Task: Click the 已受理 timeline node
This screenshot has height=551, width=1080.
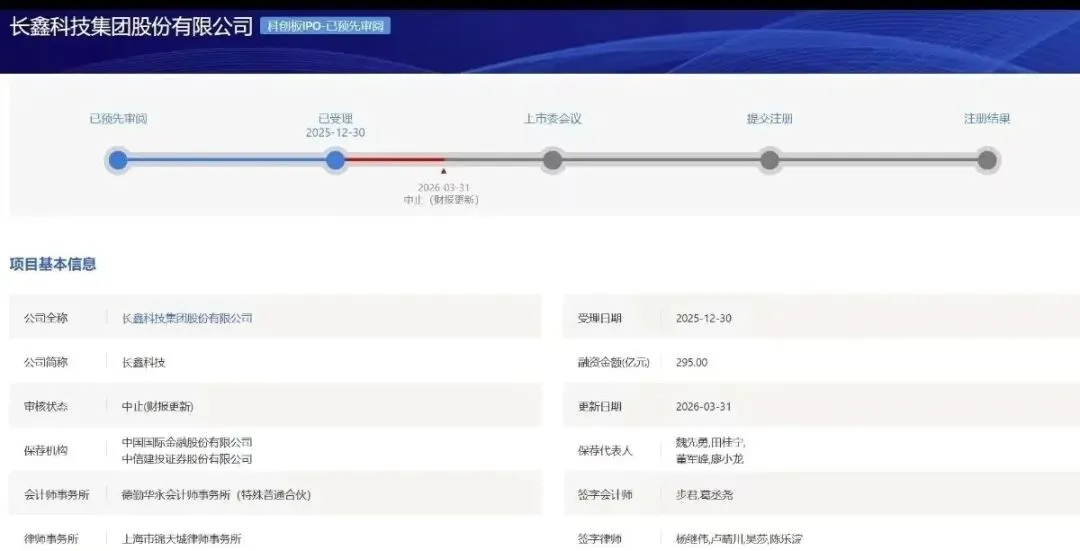Action: click(335, 160)
